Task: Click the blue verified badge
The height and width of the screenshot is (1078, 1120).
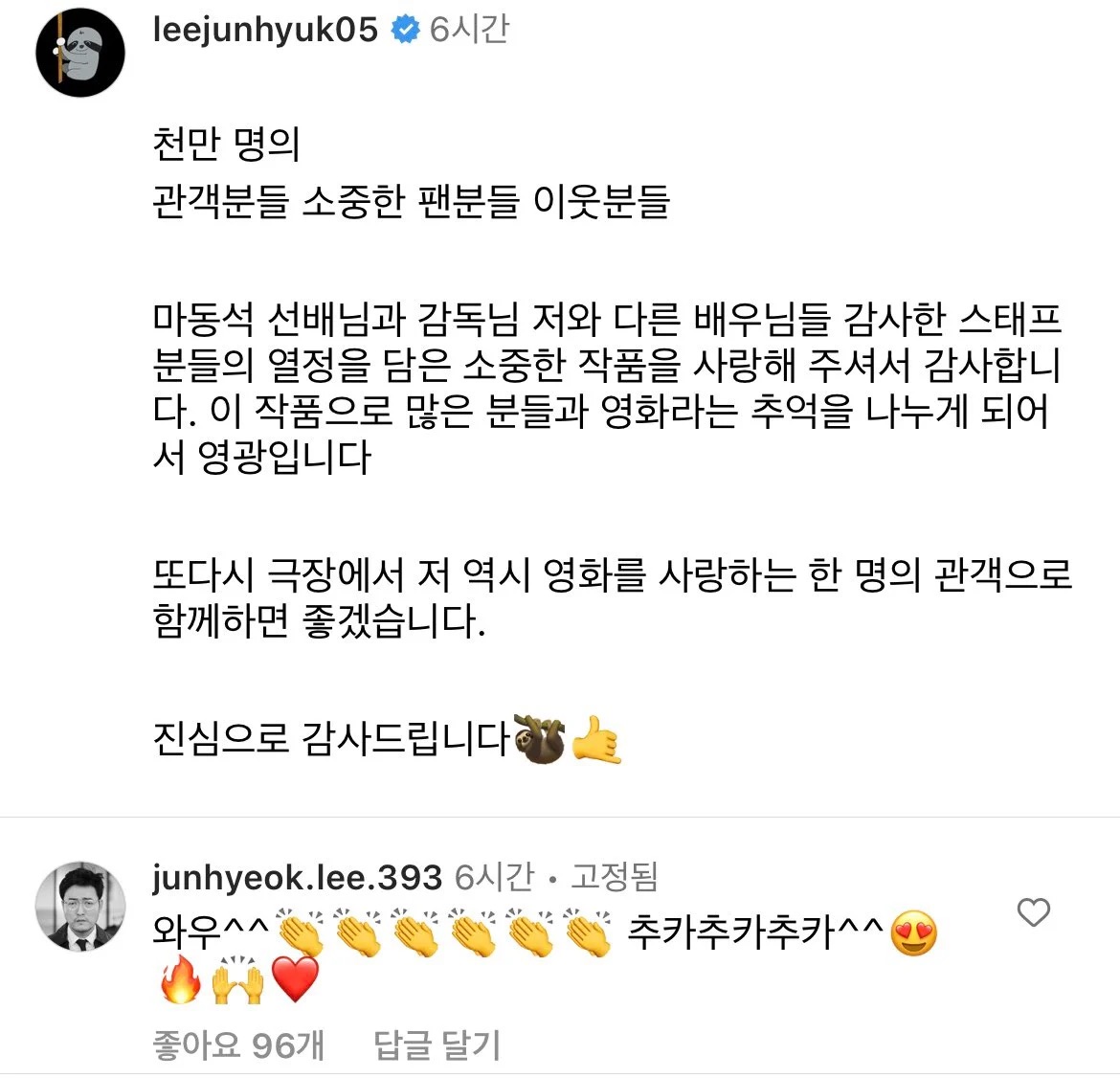Action: point(405,30)
